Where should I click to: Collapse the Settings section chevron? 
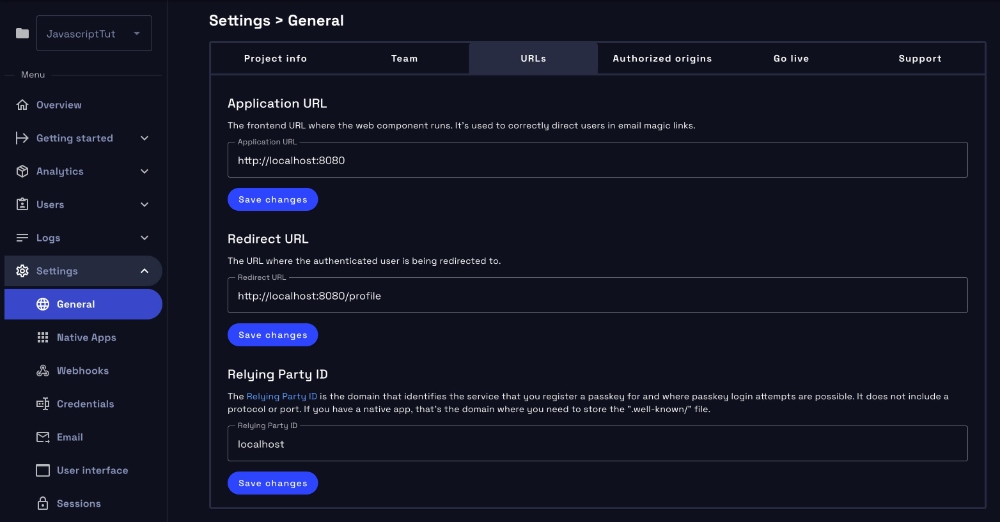[144, 271]
